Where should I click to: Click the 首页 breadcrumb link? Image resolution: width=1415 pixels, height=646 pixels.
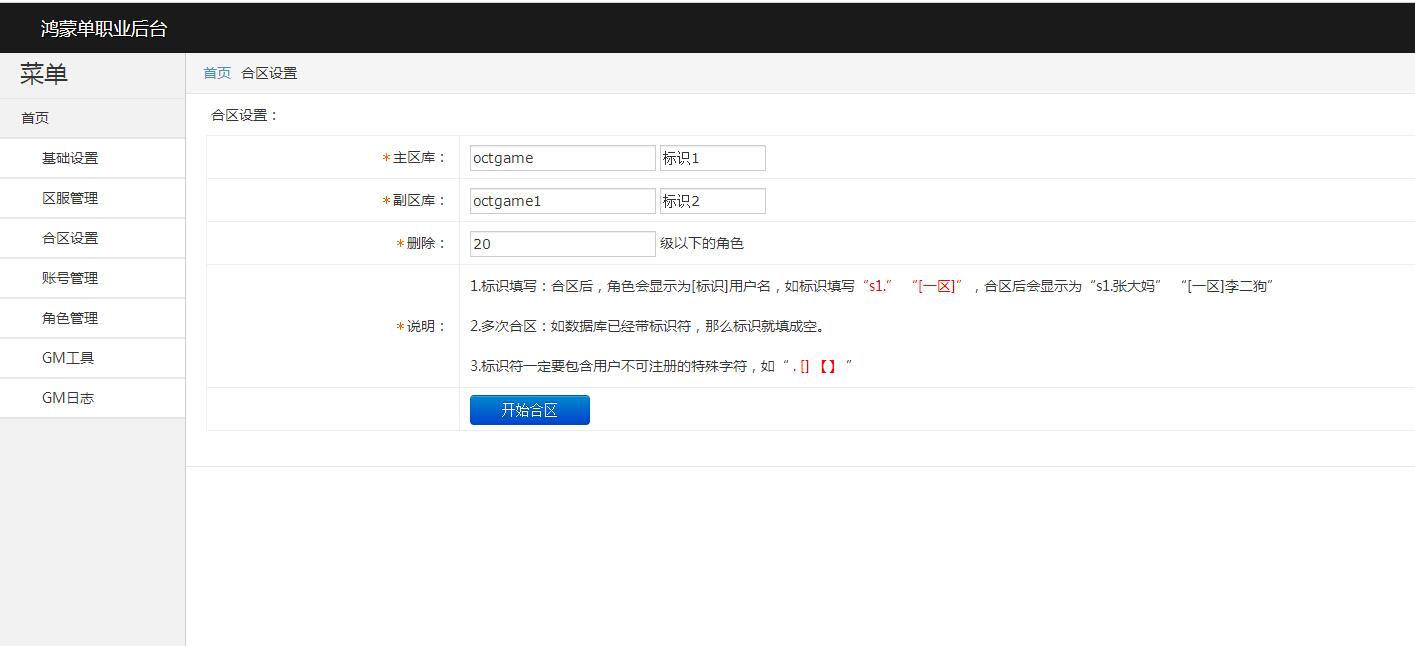[217, 73]
